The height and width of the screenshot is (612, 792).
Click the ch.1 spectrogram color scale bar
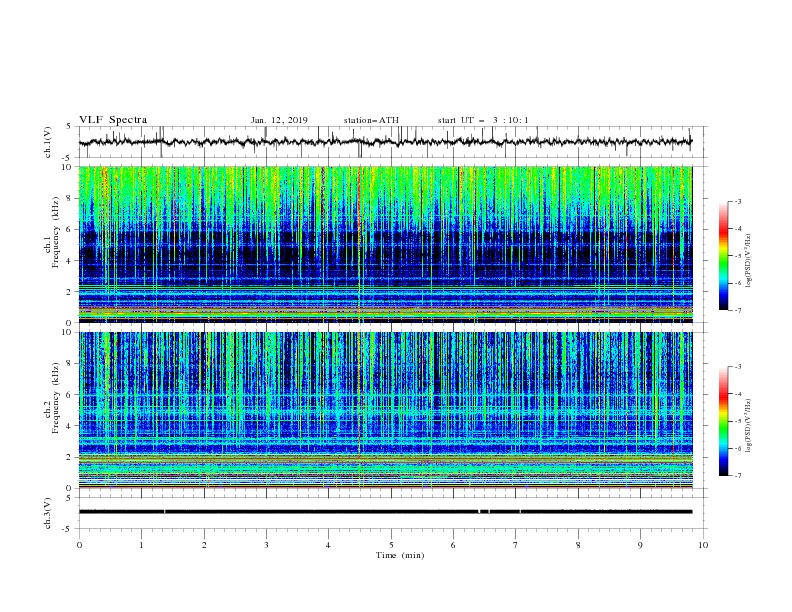coord(724,256)
